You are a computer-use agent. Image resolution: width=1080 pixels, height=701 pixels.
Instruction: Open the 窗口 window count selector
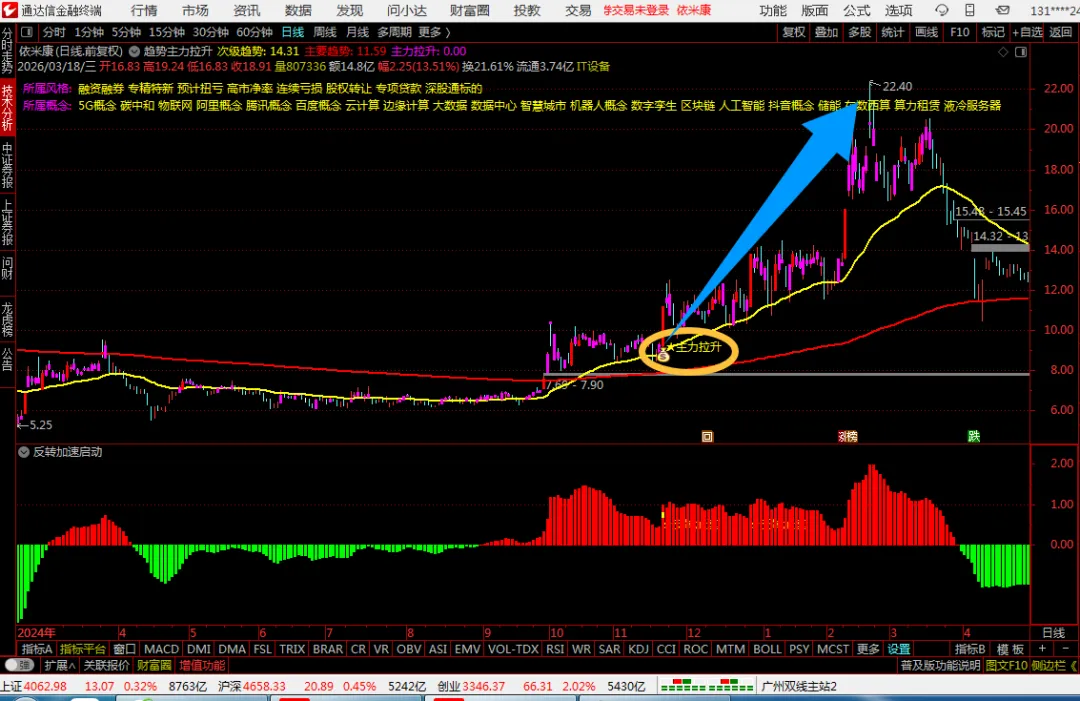click(x=125, y=649)
